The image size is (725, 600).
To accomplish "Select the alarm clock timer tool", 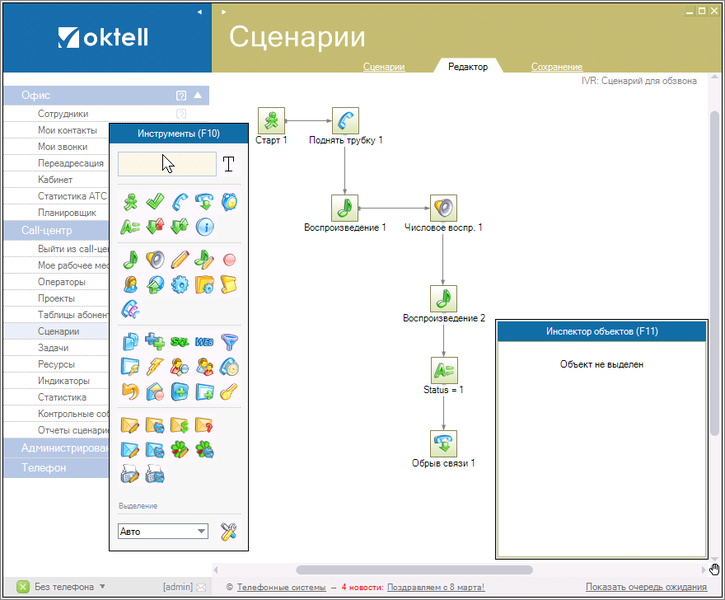I will pos(229,202).
